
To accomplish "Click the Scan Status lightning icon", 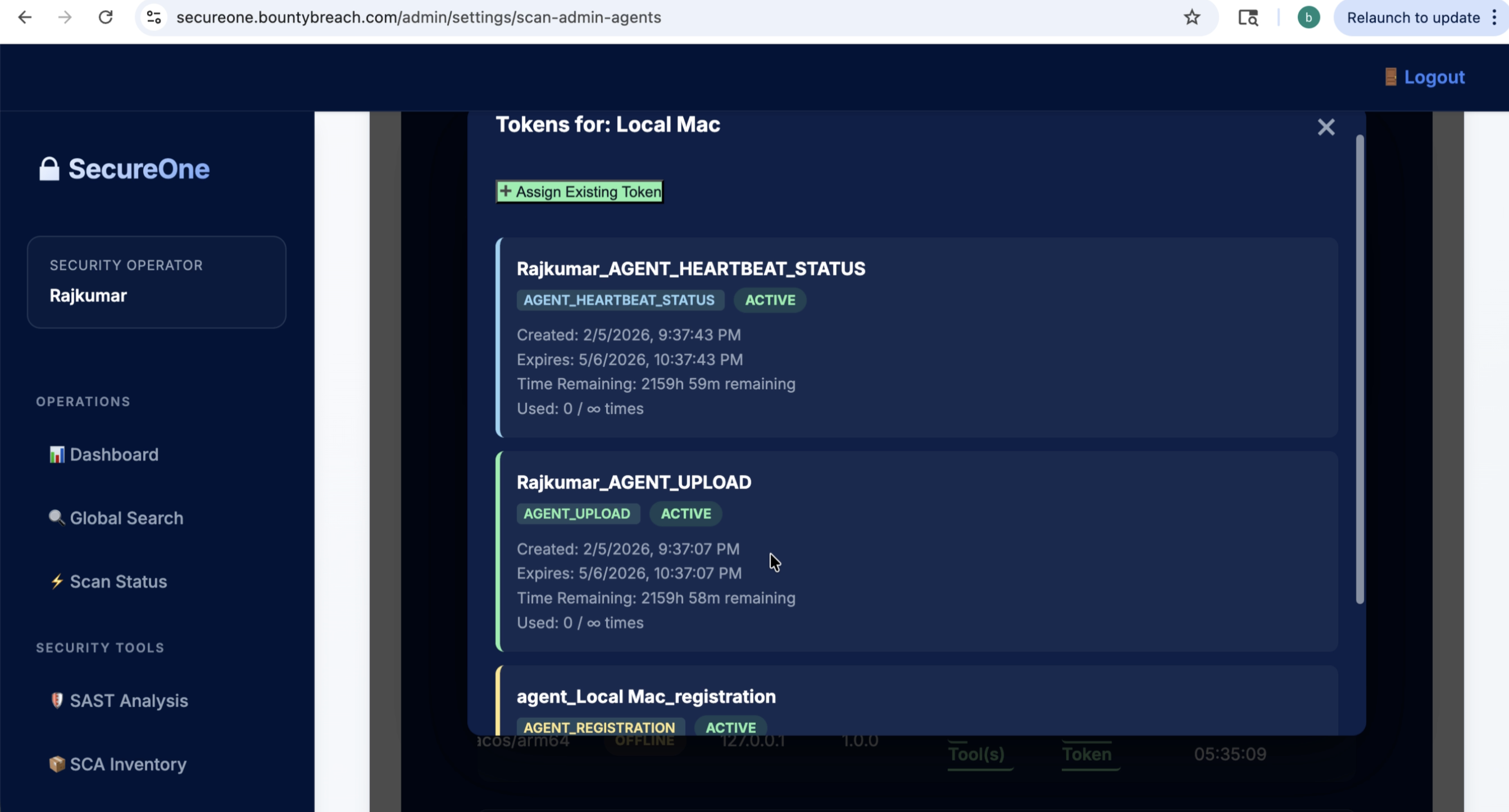I will pos(57,581).
